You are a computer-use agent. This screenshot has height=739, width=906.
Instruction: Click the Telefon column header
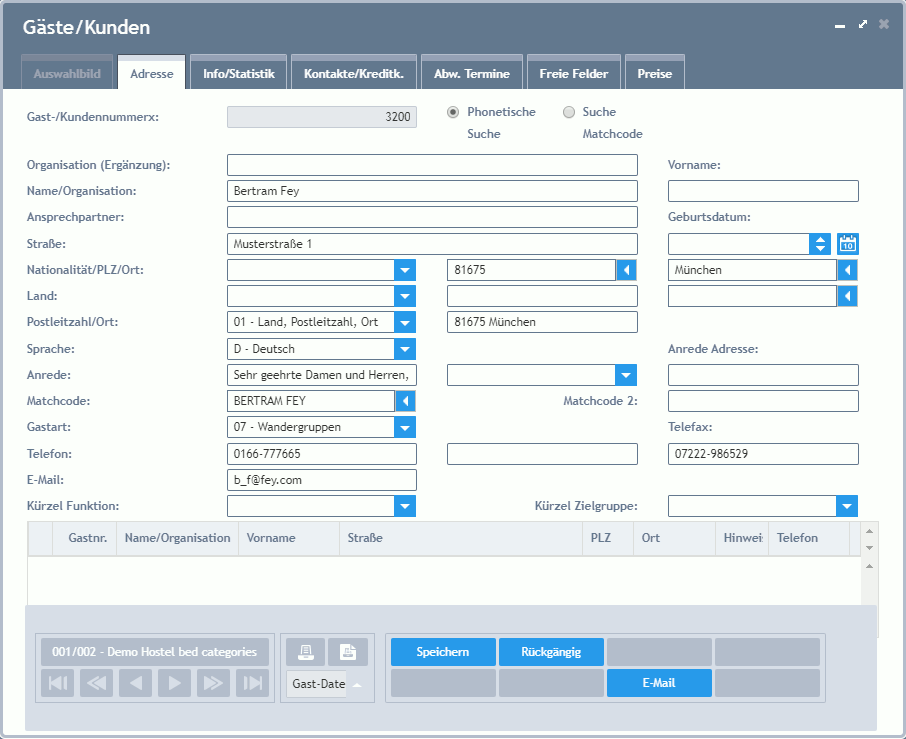tap(809, 538)
